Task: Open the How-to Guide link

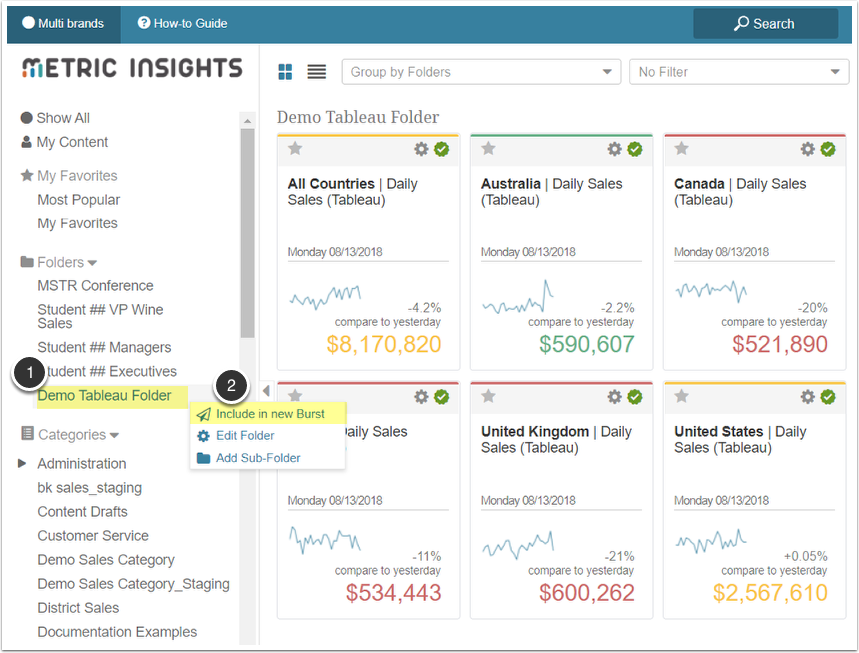Action: pos(183,23)
